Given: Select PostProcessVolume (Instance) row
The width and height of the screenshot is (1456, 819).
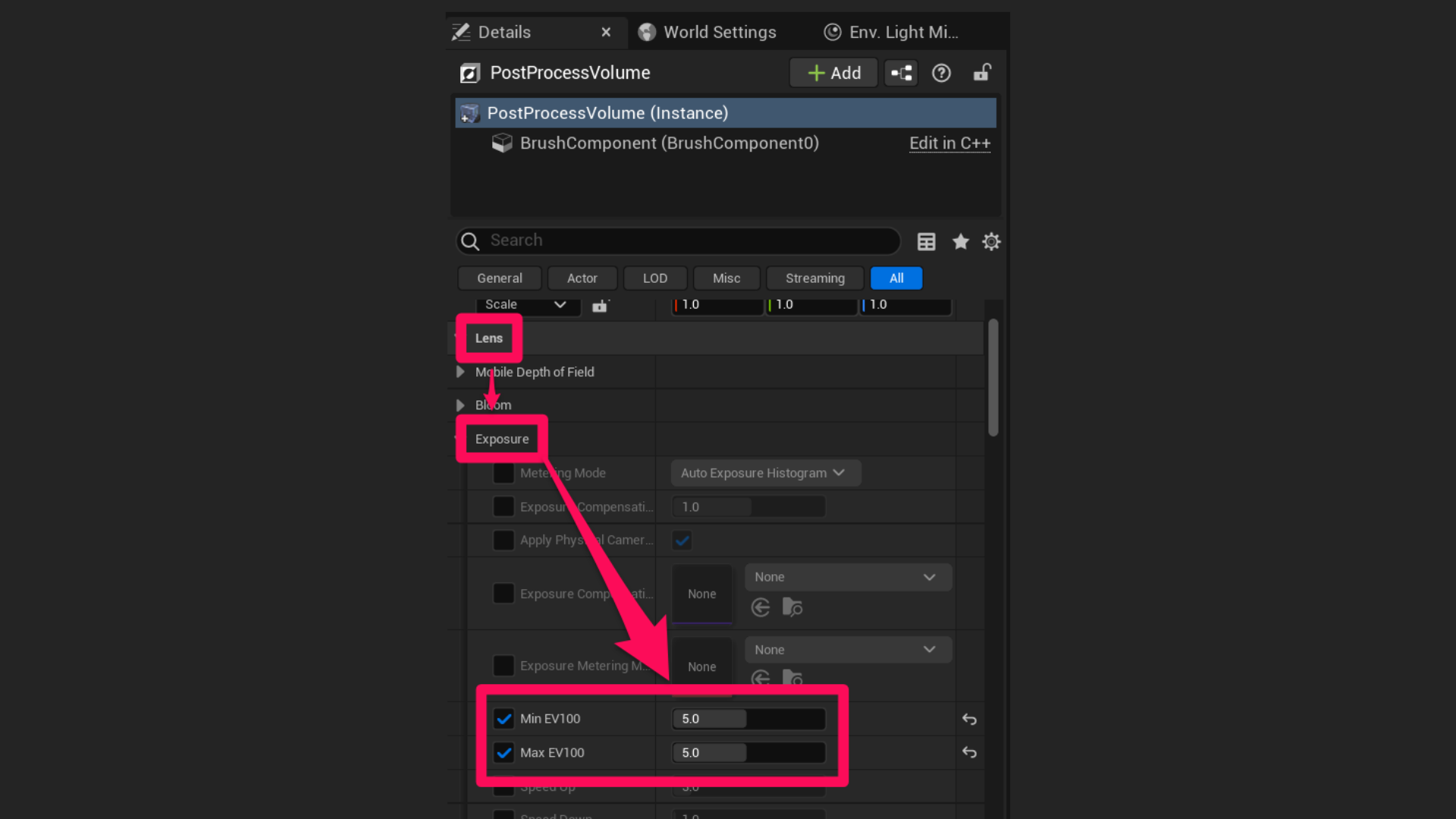Looking at the screenshot, I should click(x=726, y=113).
